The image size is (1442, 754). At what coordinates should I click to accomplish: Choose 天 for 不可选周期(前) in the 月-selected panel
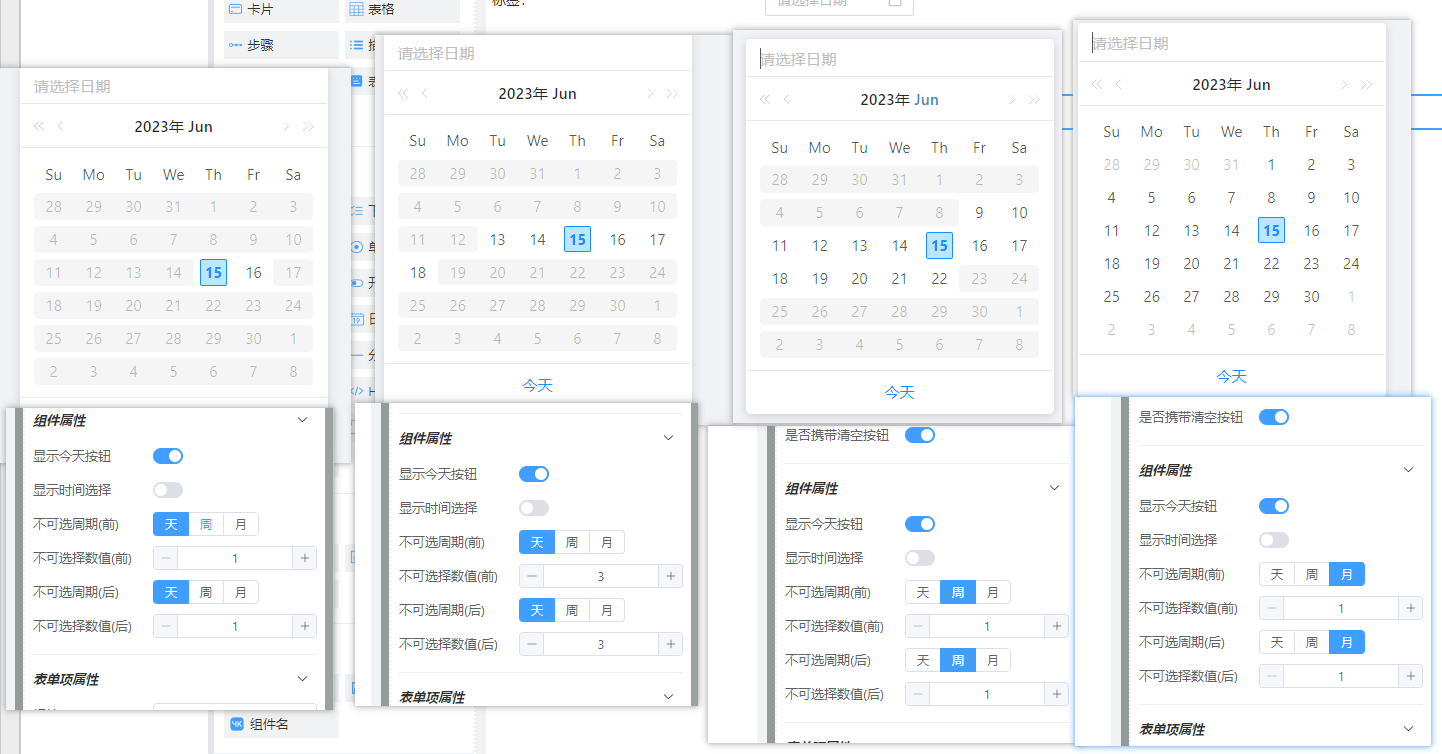(1277, 574)
